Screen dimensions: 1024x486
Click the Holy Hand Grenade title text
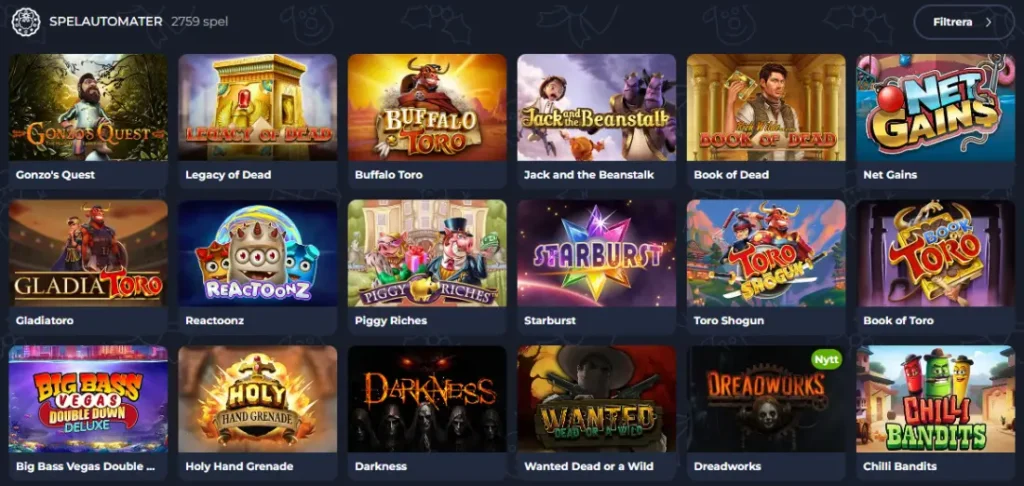pos(239,466)
